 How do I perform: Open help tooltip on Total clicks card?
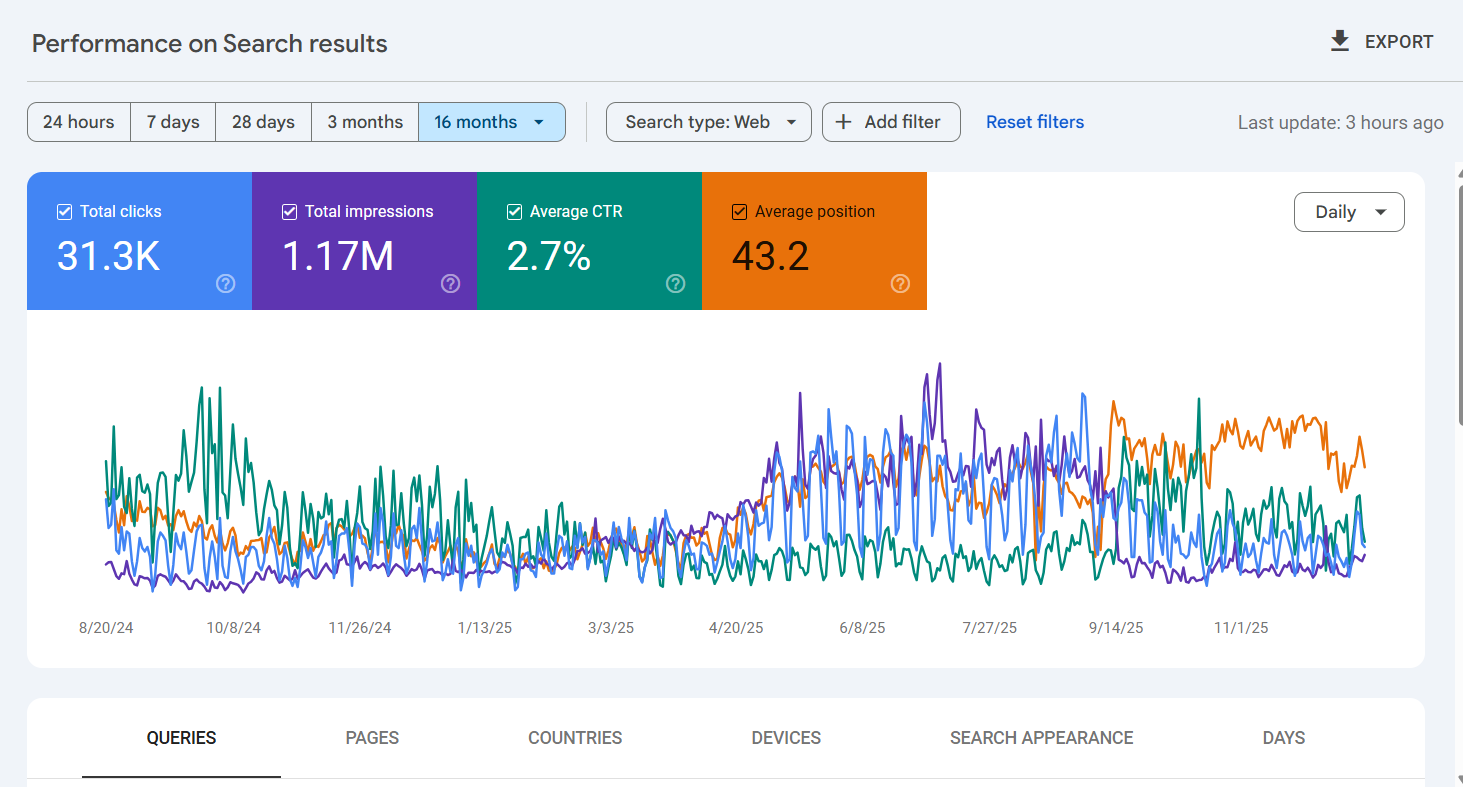pos(225,283)
